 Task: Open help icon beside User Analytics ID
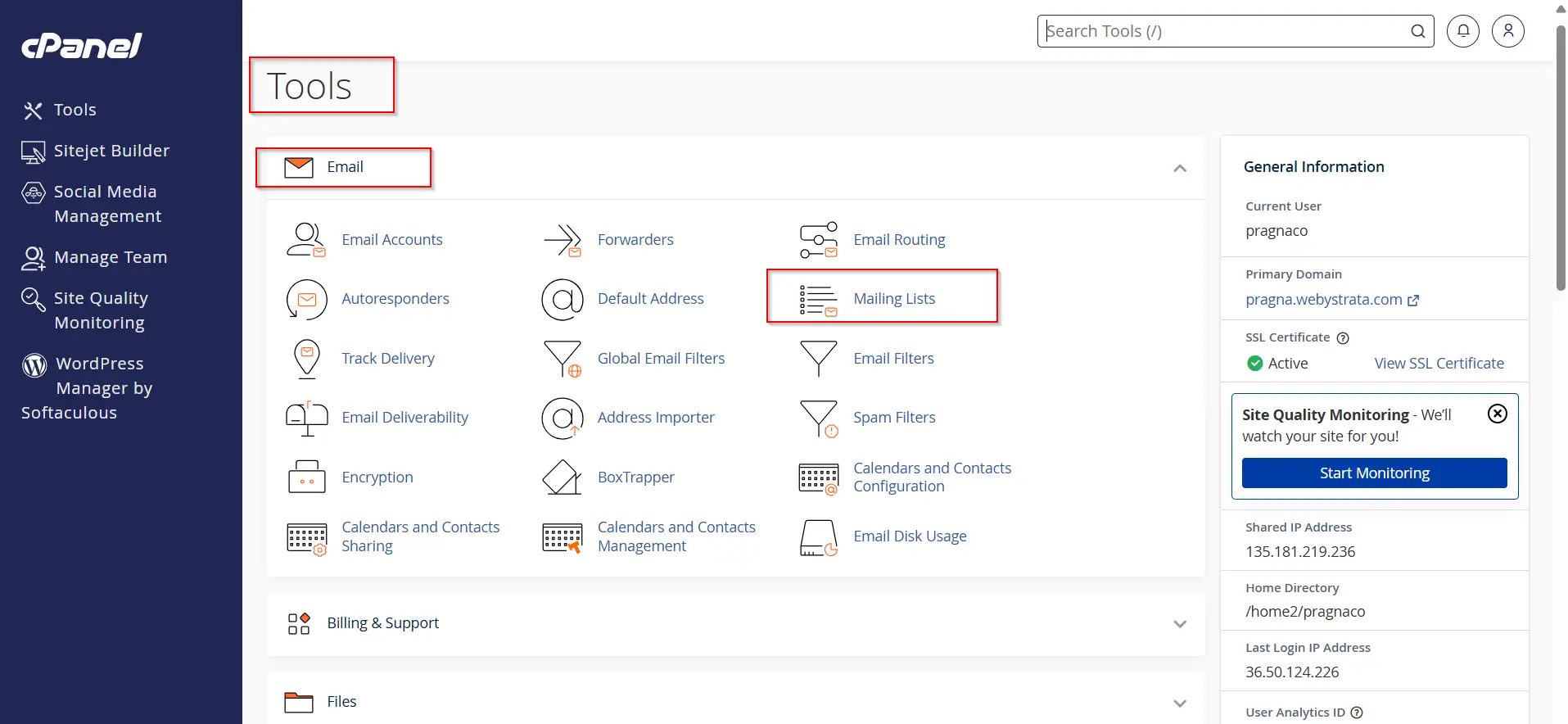1357,713
